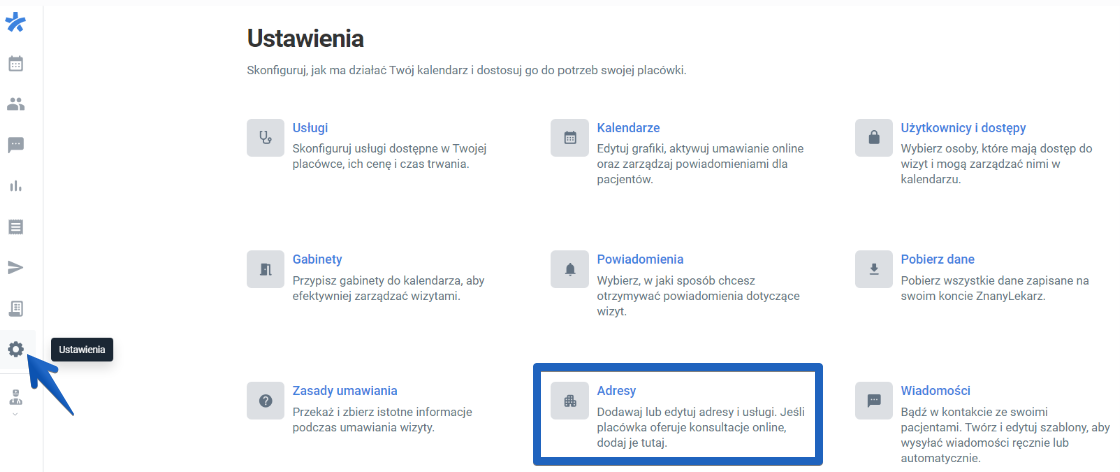Click the door icon beside Gabinety
This screenshot has width=1120, height=472.
265,269
